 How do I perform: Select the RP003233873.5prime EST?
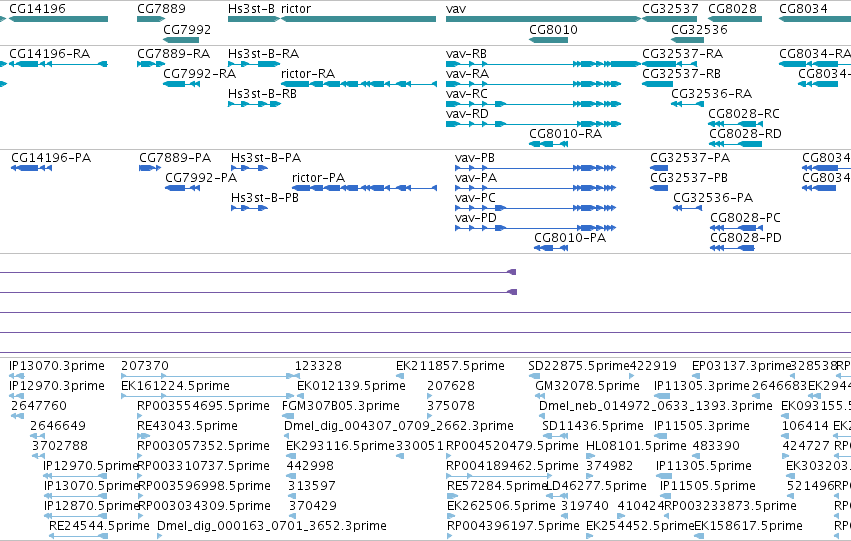point(668,516)
